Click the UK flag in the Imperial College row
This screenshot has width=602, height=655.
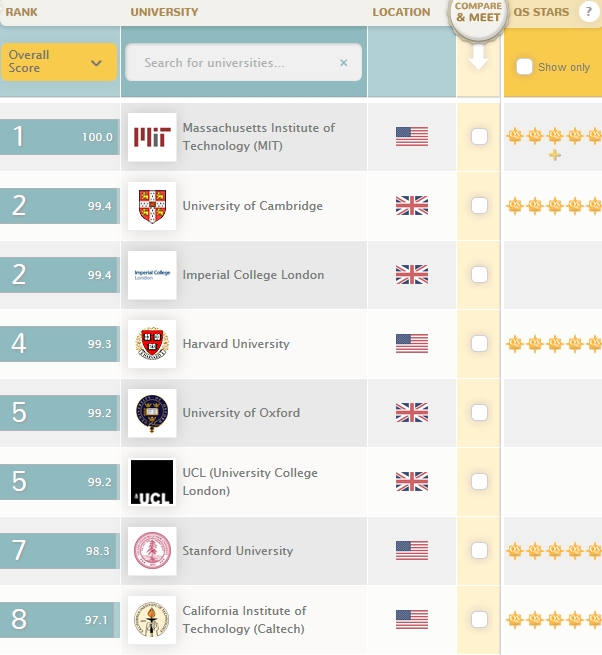click(412, 274)
